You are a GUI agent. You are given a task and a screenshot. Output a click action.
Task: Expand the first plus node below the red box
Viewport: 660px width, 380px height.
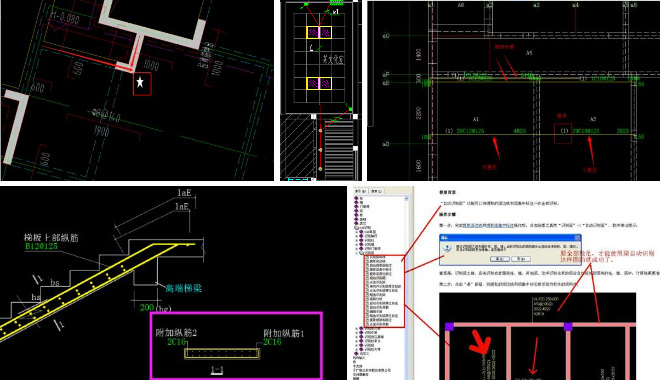(357, 328)
